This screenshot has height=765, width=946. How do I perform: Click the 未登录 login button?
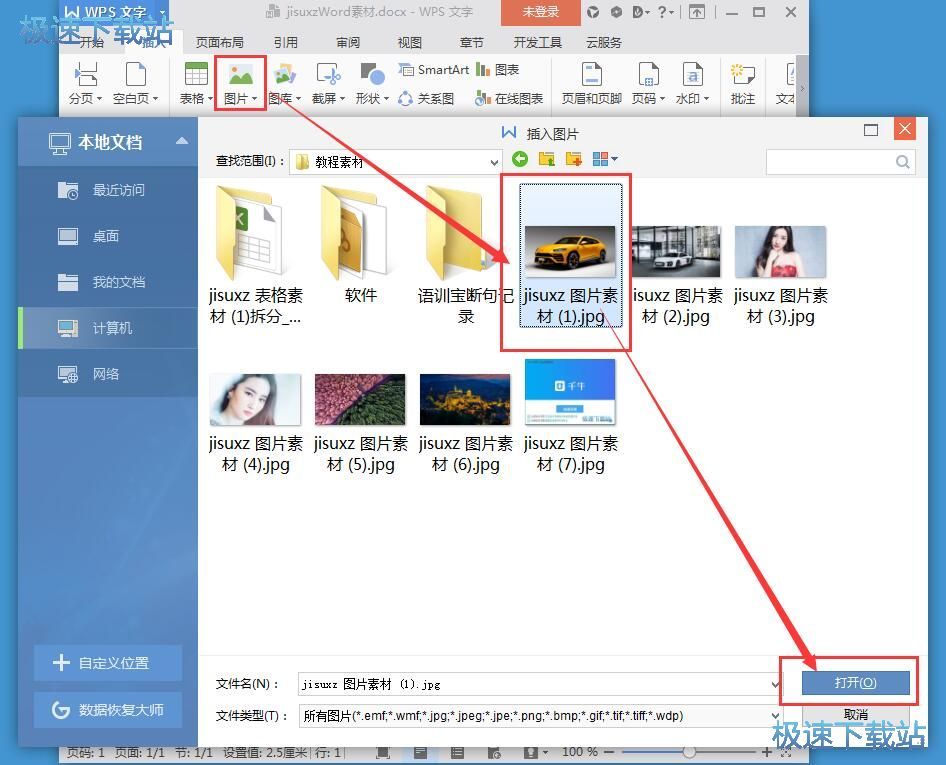coord(541,12)
